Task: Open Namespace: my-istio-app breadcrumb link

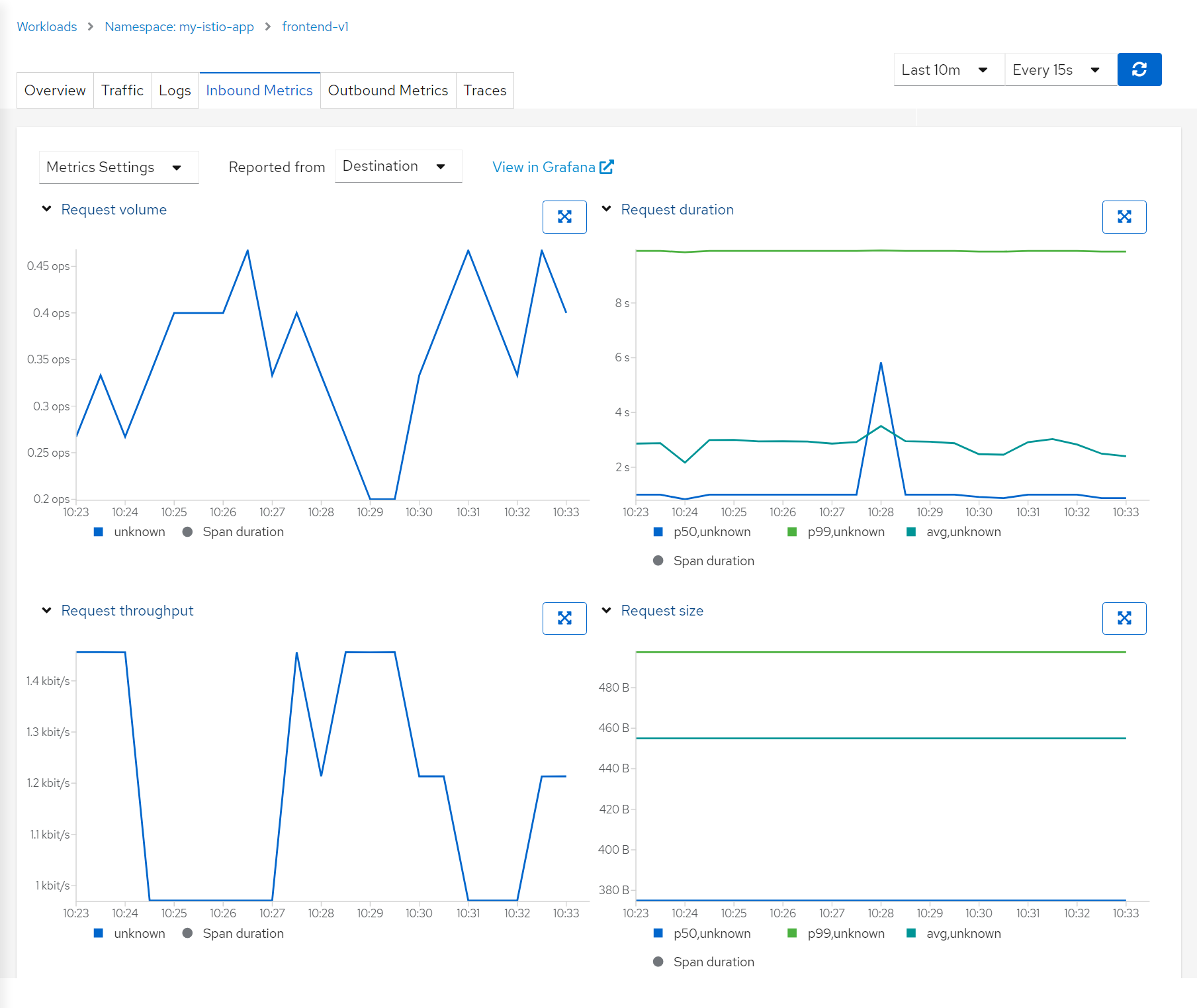Action: (179, 26)
